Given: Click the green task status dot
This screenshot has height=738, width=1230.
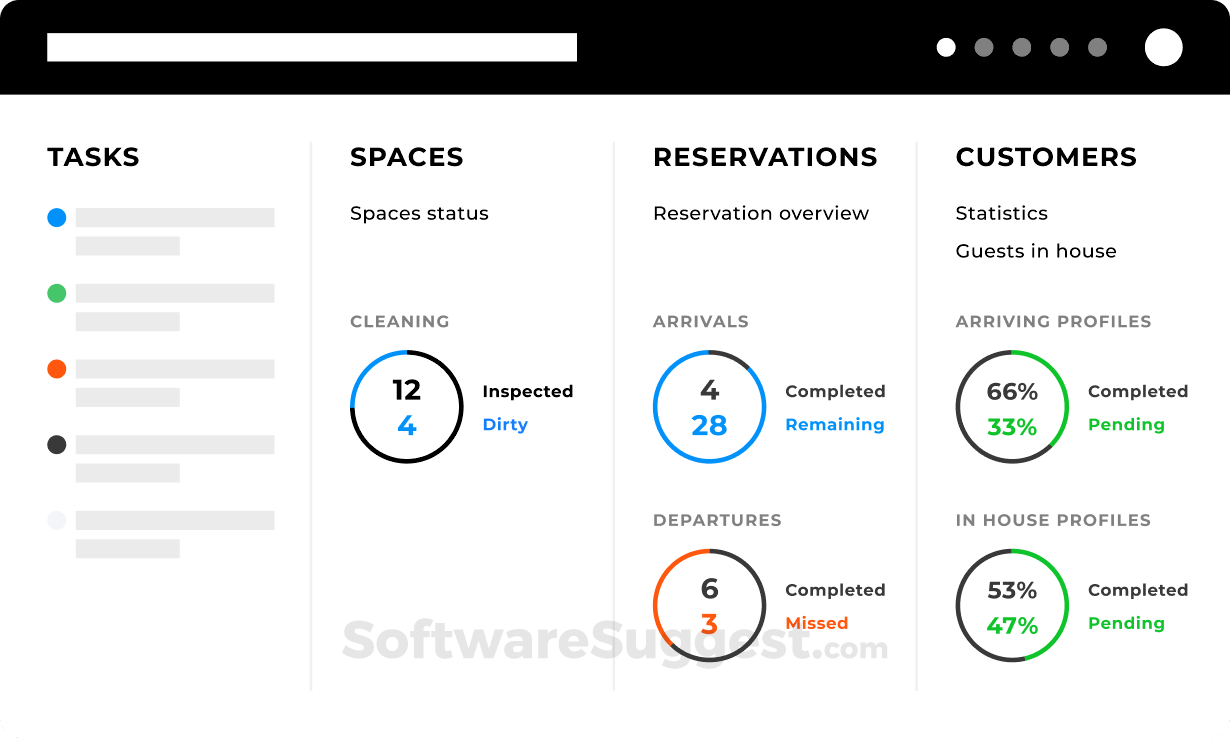Looking at the screenshot, I should 57,293.
